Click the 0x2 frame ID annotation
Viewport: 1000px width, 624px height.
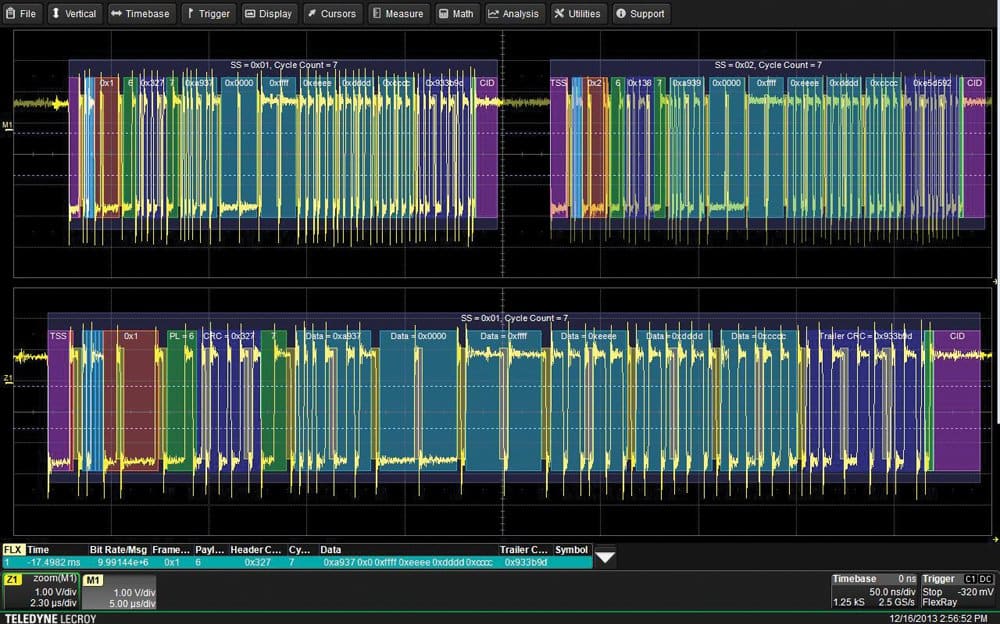pos(594,83)
